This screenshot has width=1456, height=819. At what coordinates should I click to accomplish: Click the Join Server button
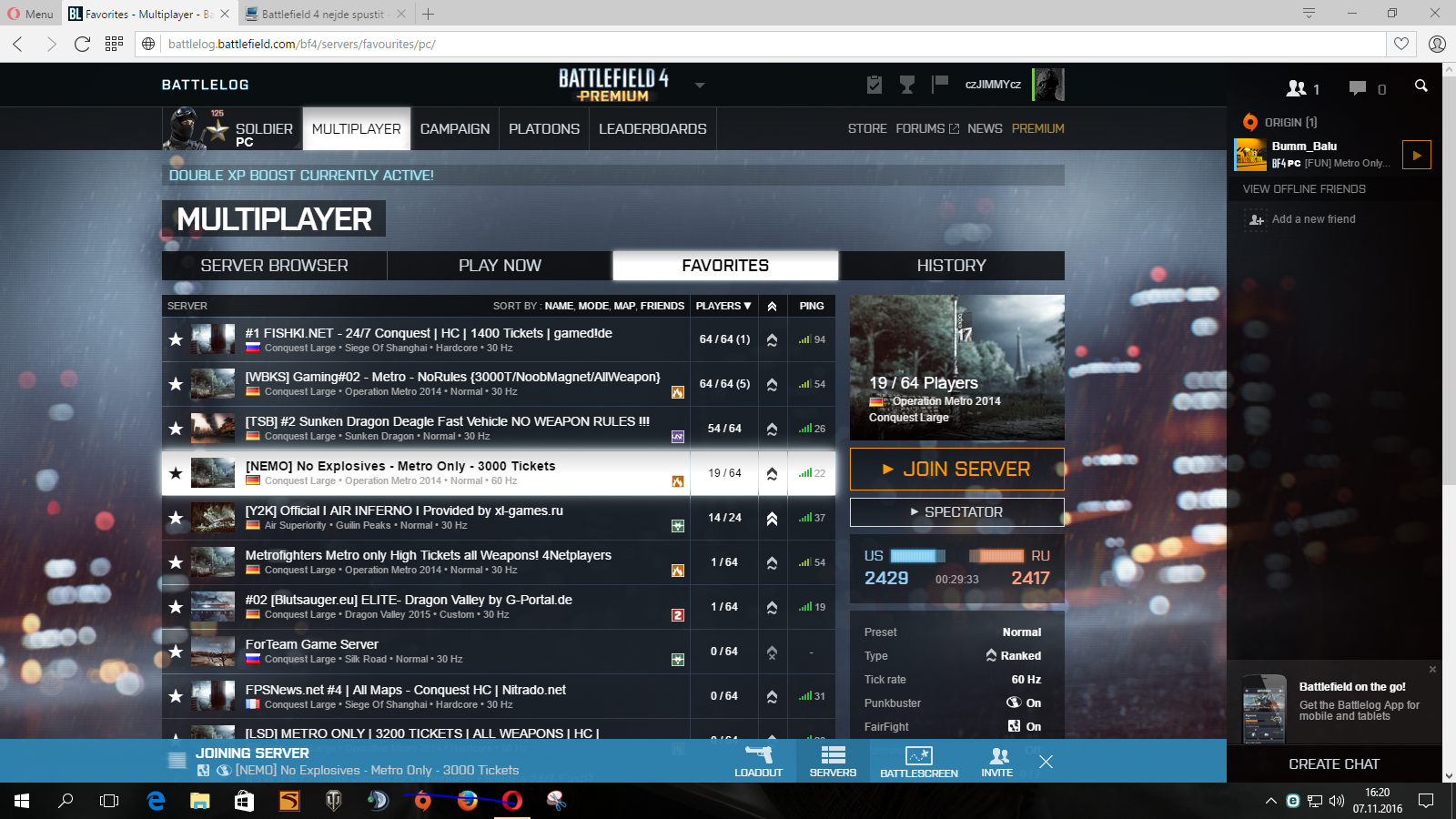(957, 470)
